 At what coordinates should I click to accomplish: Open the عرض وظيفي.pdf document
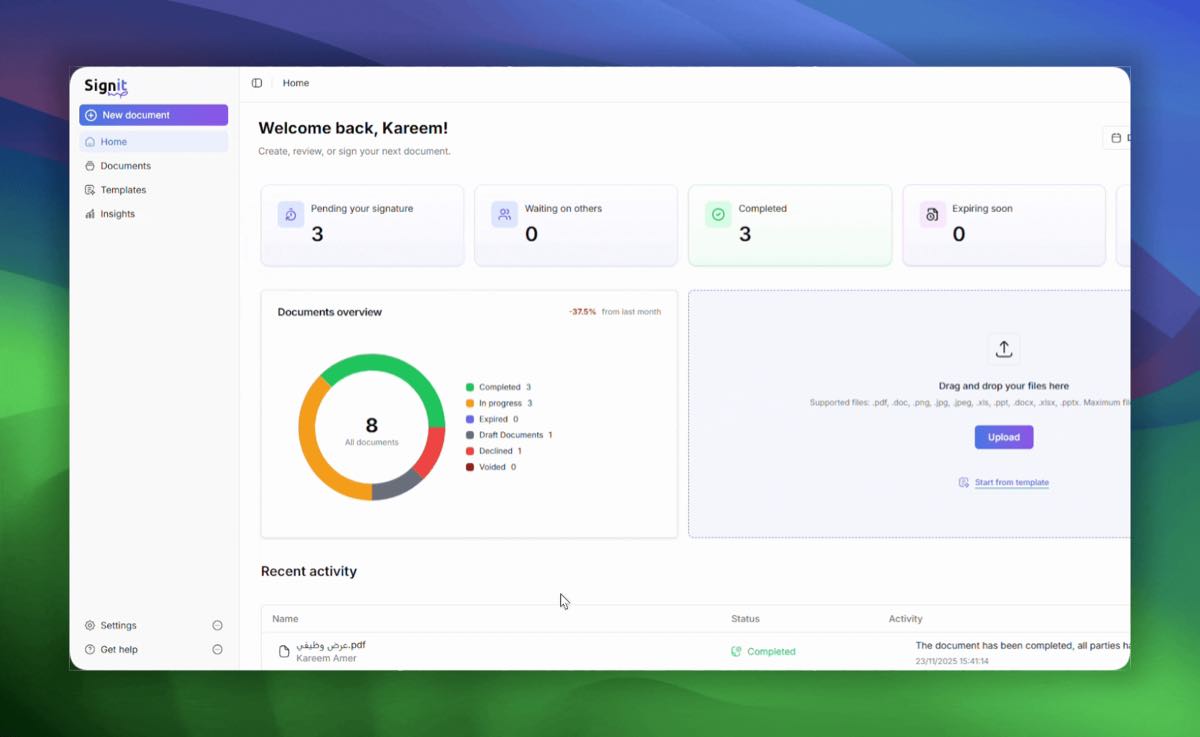coord(331,645)
